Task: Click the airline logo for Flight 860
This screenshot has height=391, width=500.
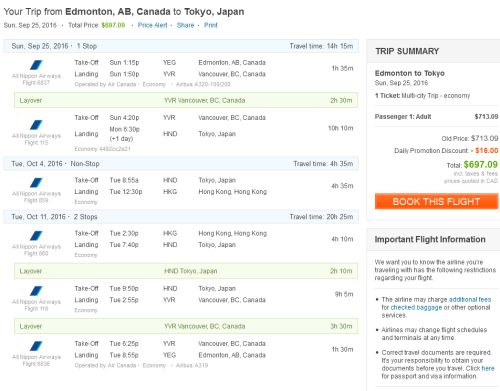Action: pos(36,236)
